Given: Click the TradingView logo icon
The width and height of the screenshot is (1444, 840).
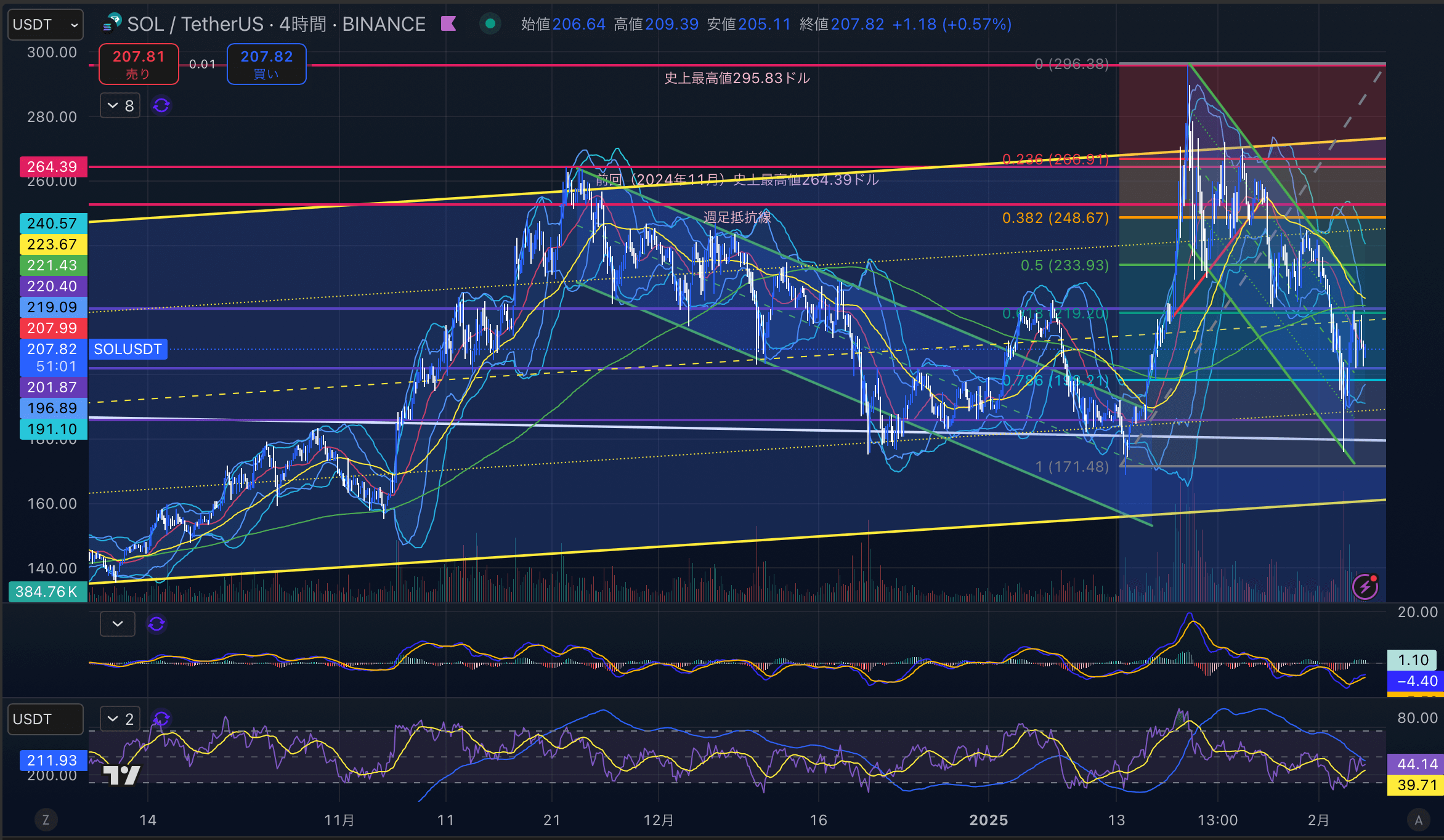Looking at the screenshot, I should pyautogui.click(x=121, y=775).
